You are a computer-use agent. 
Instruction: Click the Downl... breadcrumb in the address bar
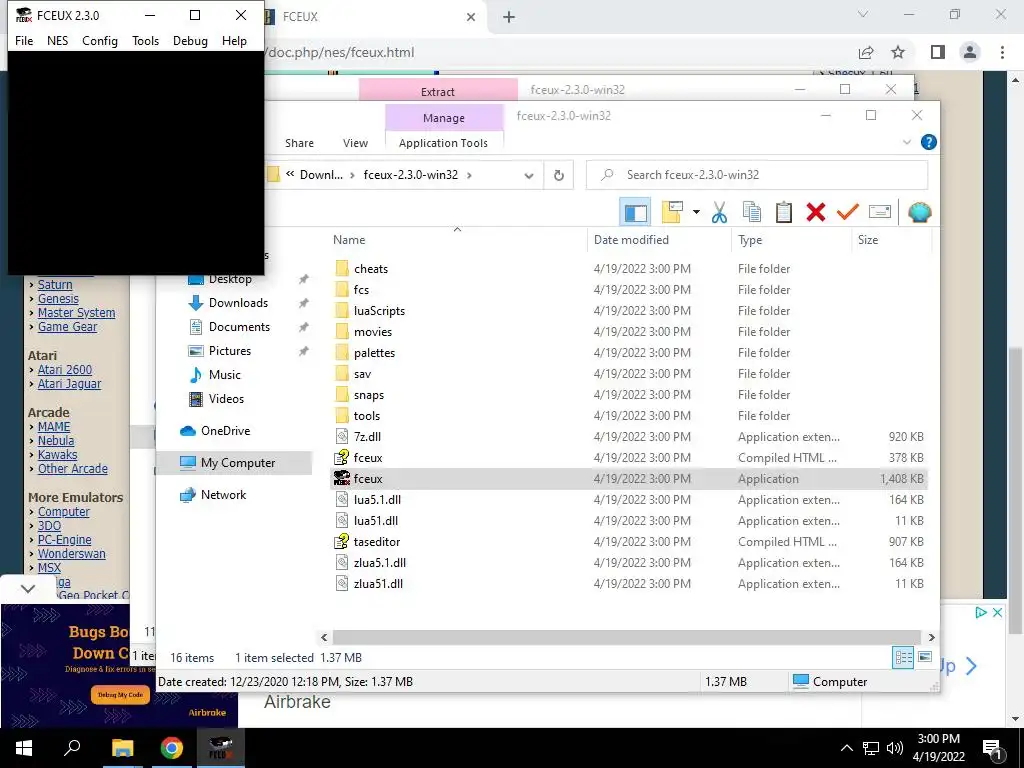(x=321, y=175)
